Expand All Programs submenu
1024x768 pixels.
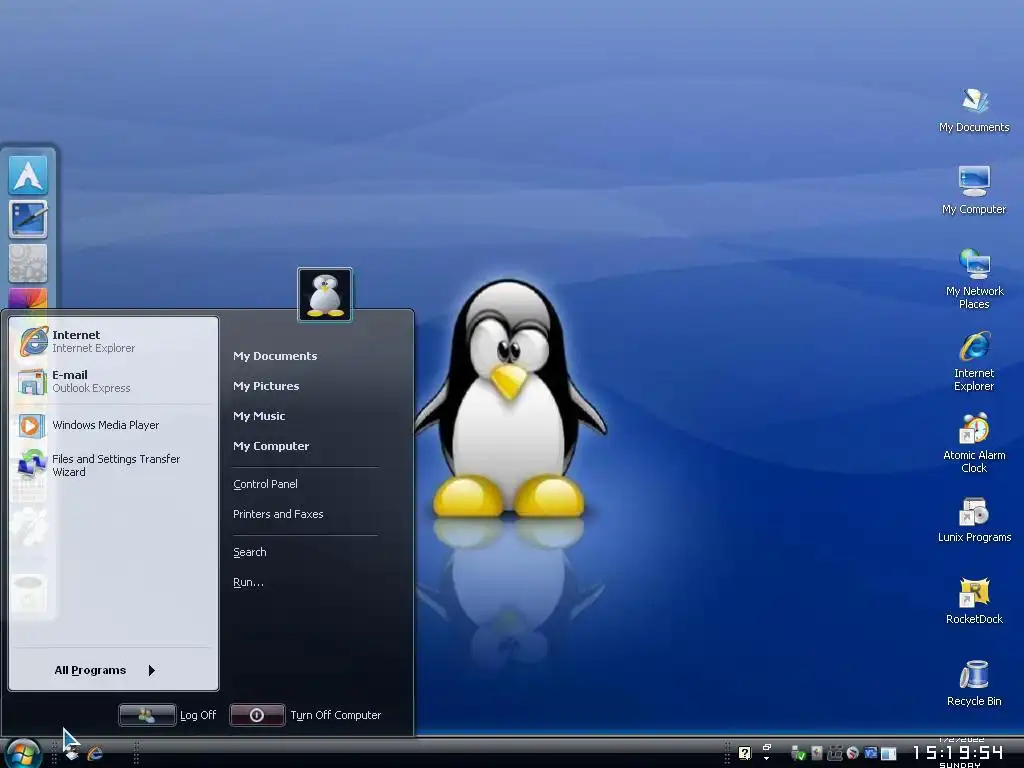click(104, 670)
